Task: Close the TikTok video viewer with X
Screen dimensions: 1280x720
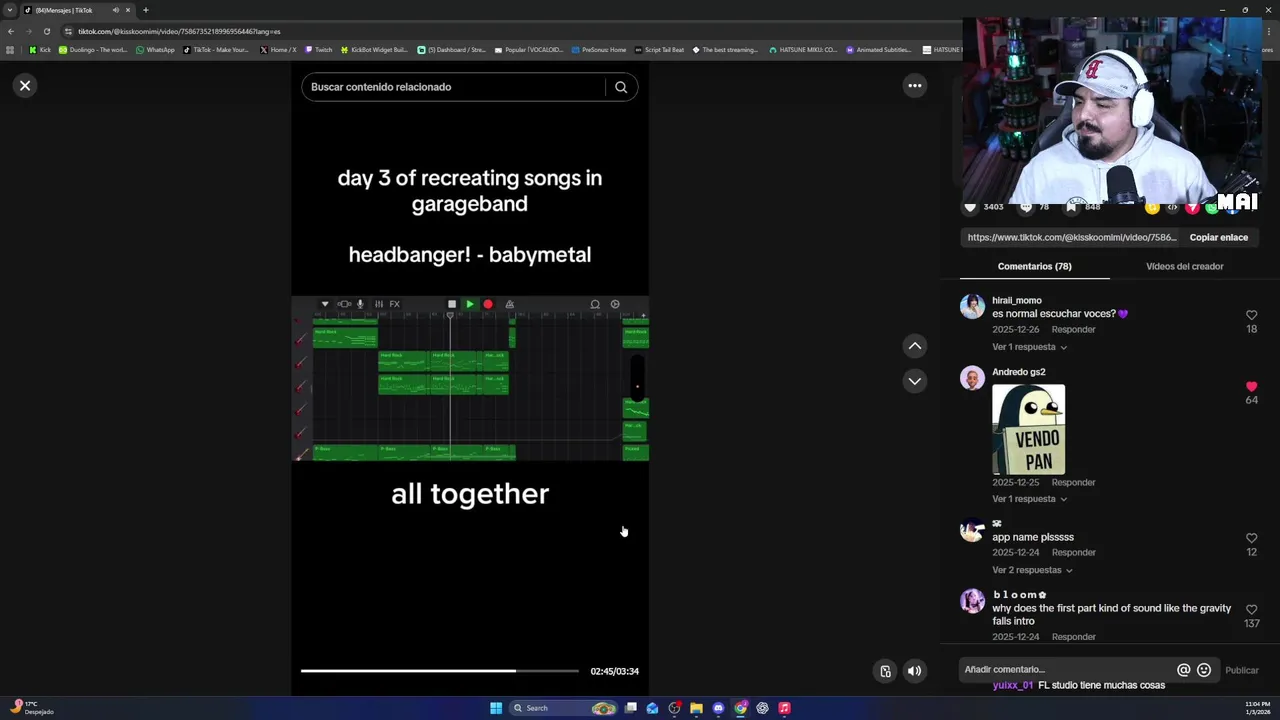Action: click(x=25, y=86)
